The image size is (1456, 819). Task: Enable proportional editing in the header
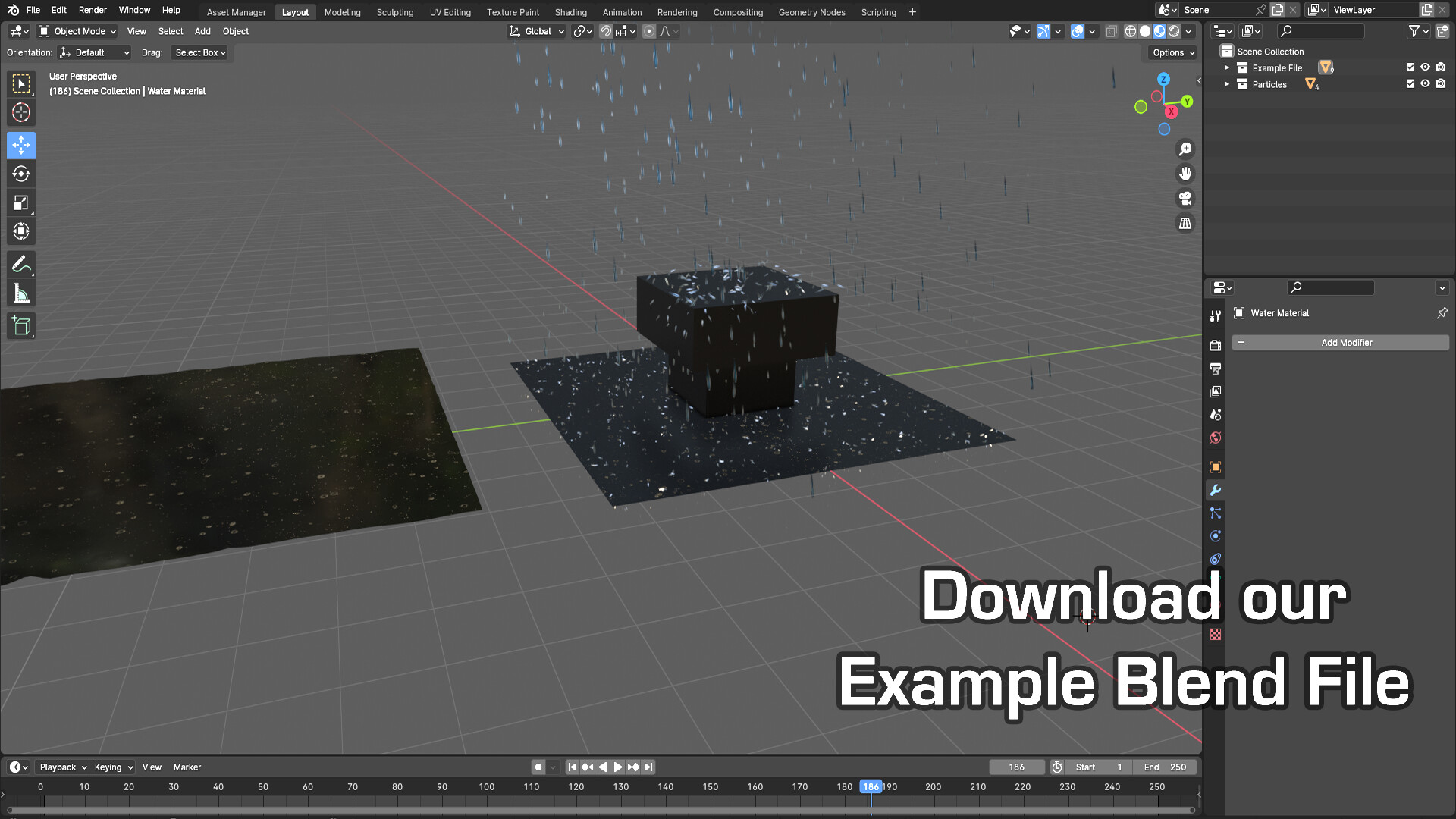click(648, 31)
